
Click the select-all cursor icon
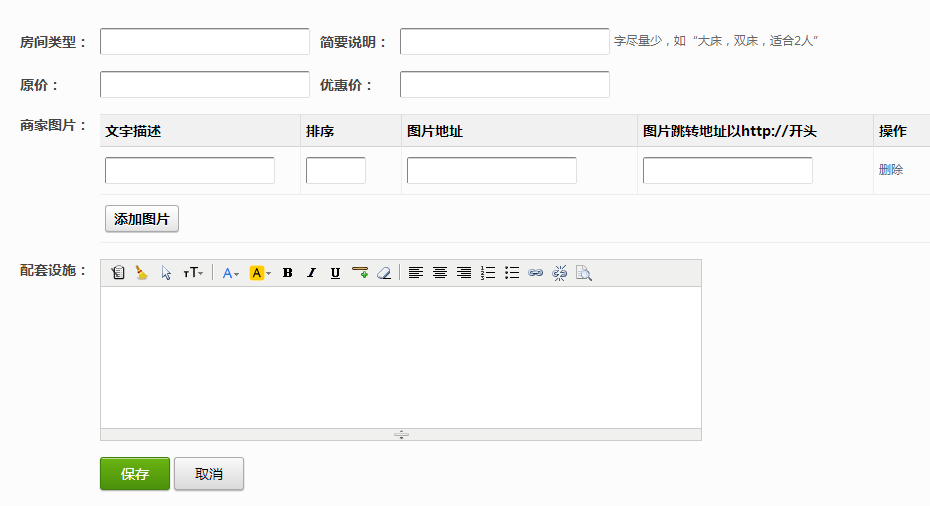point(166,273)
